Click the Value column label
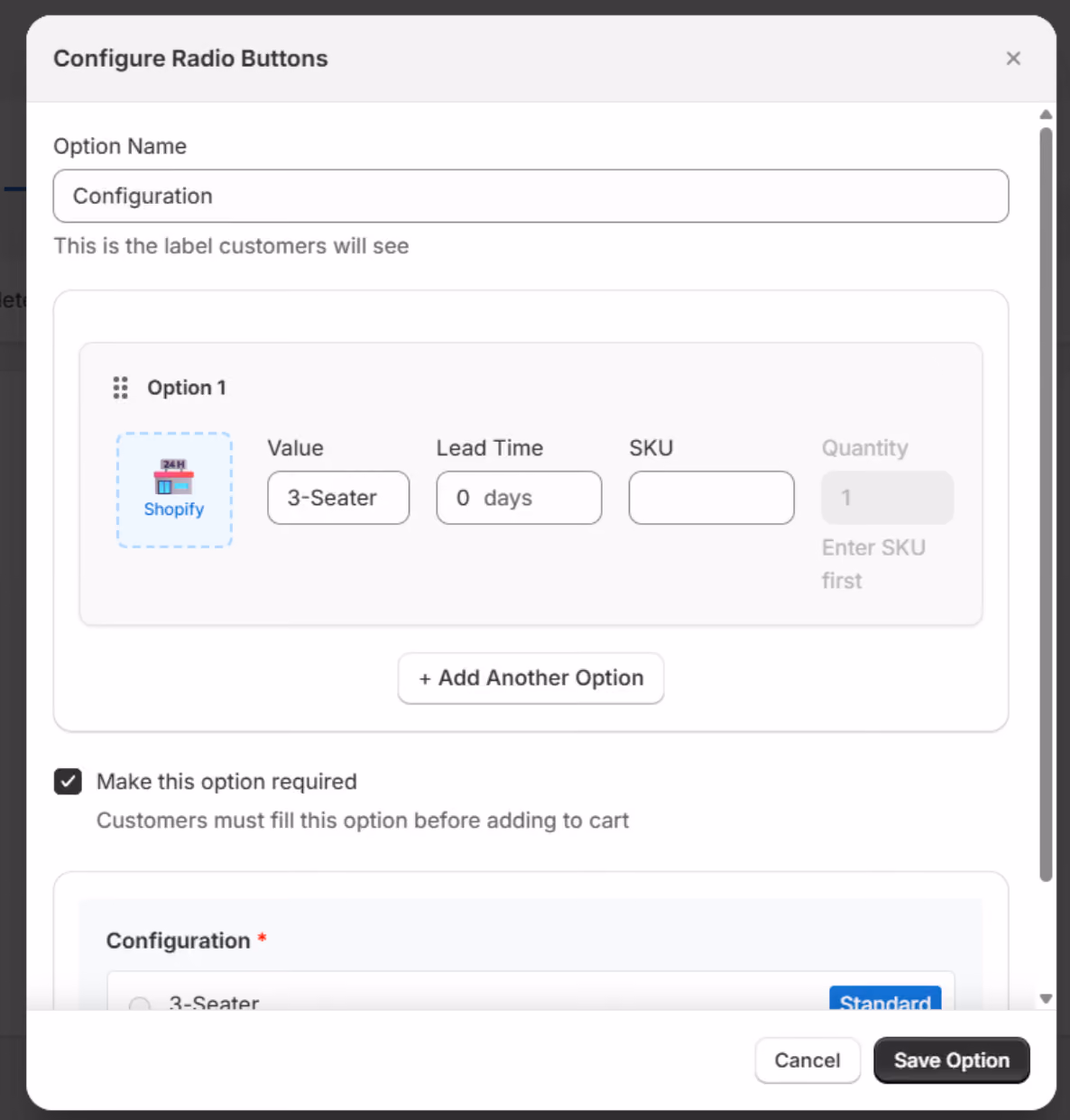The width and height of the screenshot is (1070, 1120). 295,448
